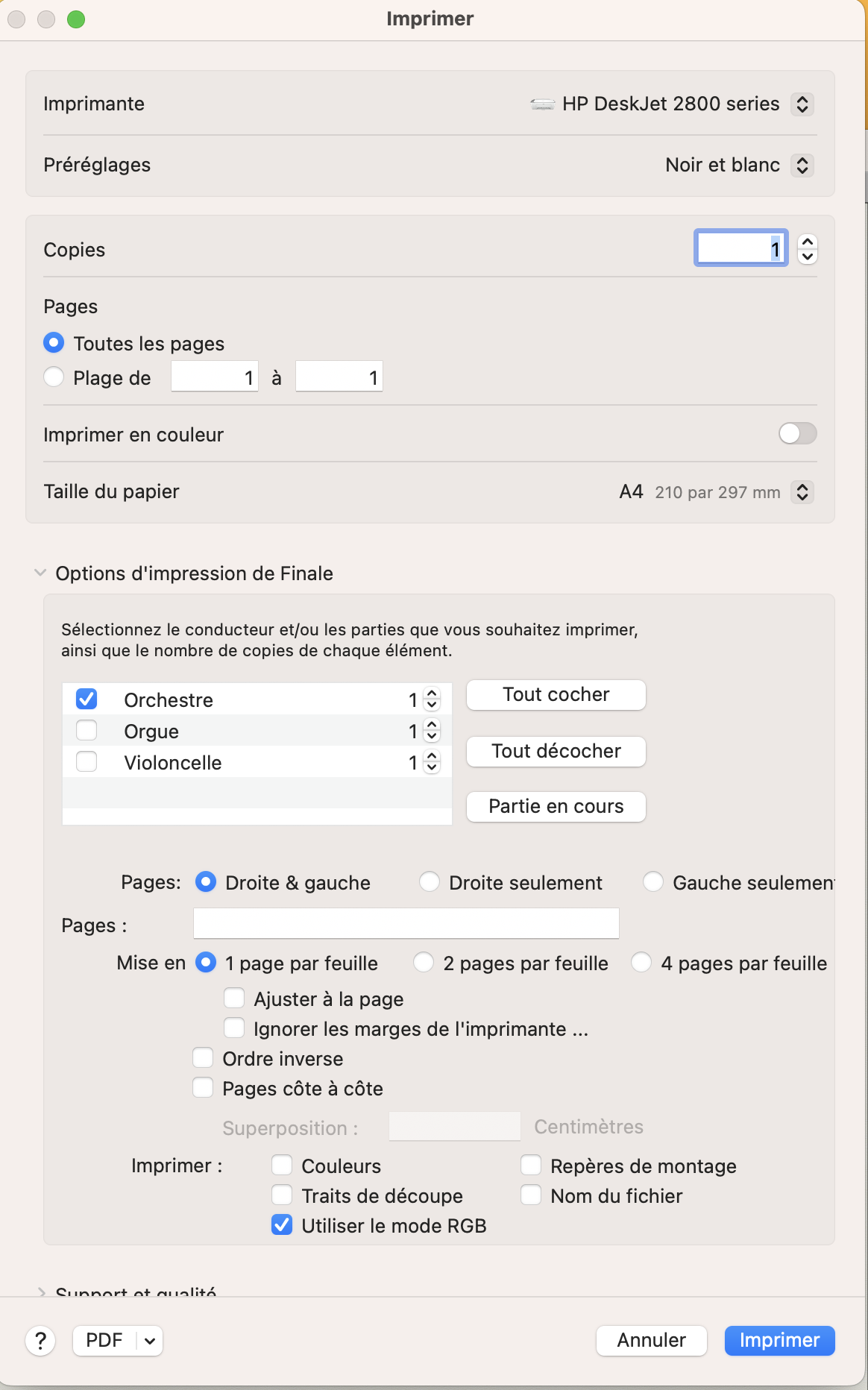
Task: Open the Taille du papier popup
Action: coord(802,492)
